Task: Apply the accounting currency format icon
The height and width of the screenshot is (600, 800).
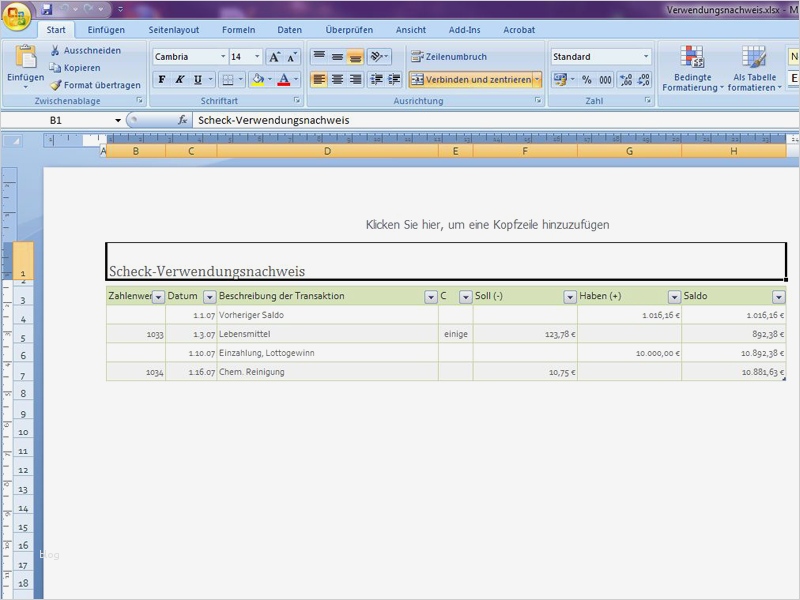Action: click(560, 80)
